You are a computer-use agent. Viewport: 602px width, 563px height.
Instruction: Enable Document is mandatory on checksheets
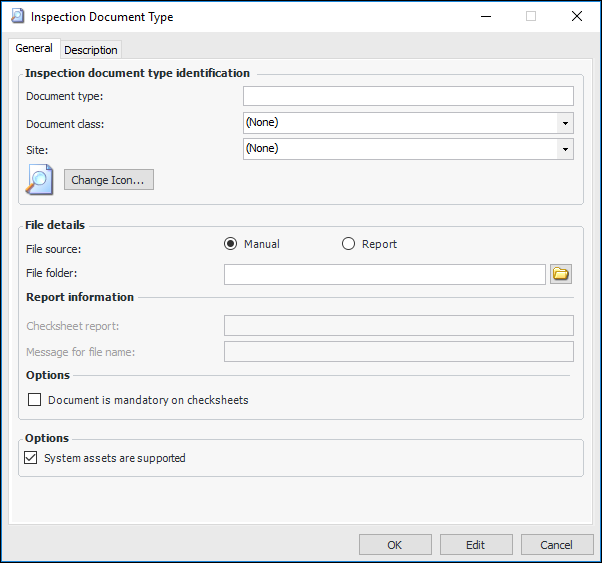point(35,400)
